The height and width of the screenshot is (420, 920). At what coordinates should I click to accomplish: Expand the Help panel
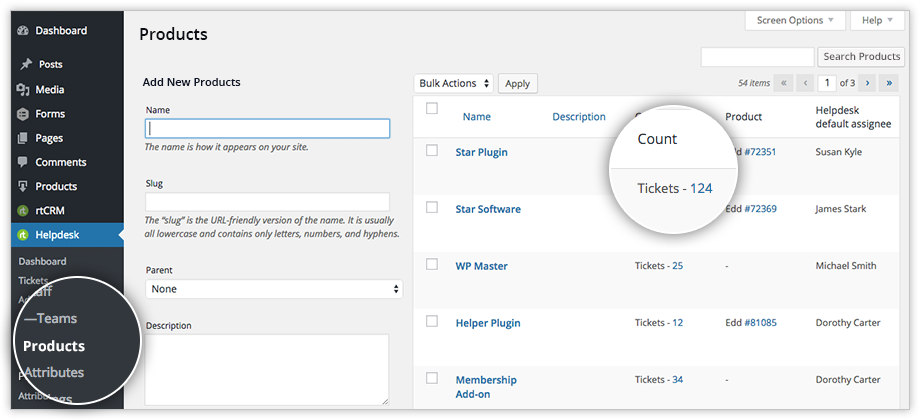point(878,21)
